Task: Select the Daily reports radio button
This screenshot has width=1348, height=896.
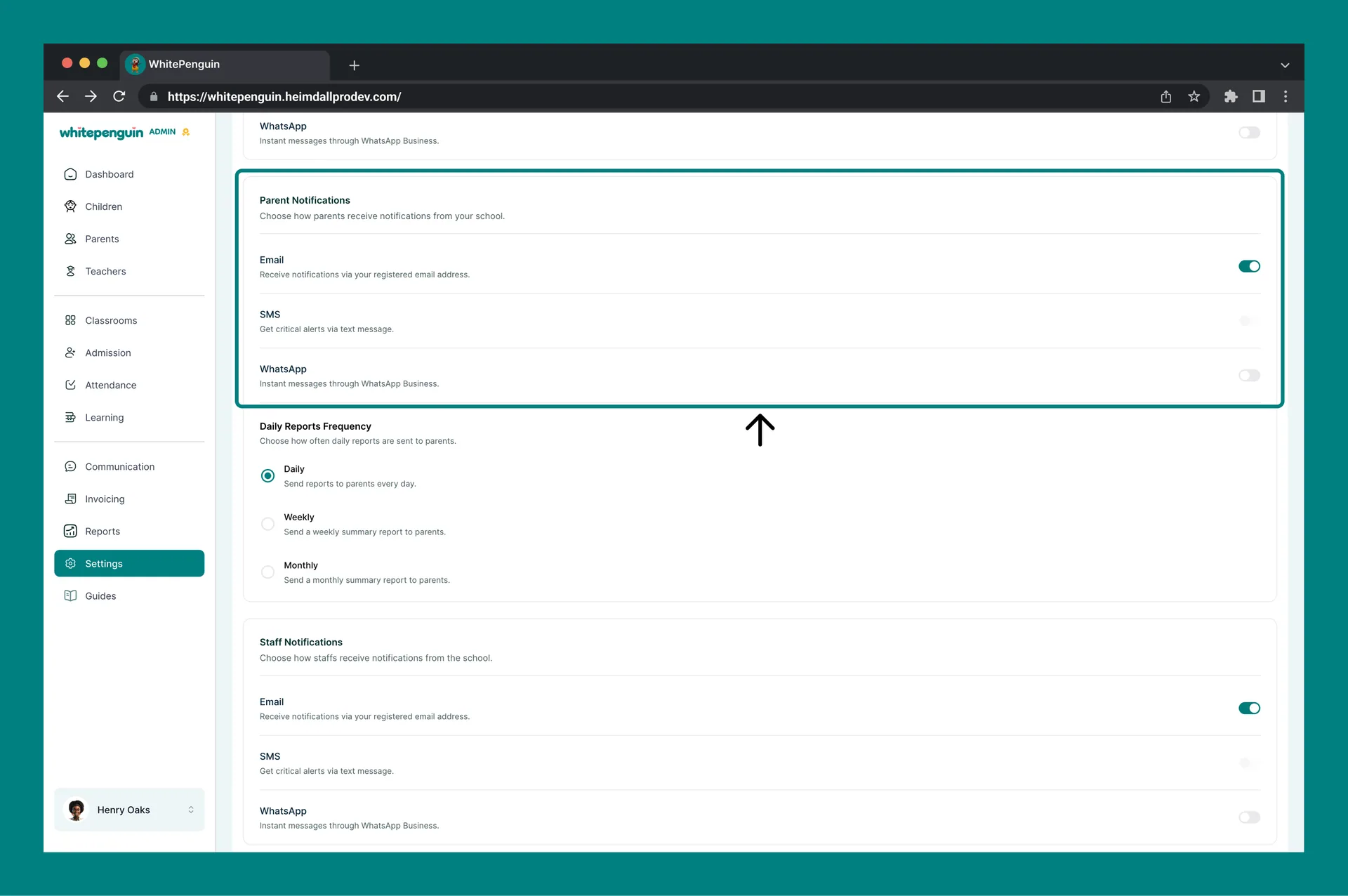Action: pyautogui.click(x=267, y=475)
